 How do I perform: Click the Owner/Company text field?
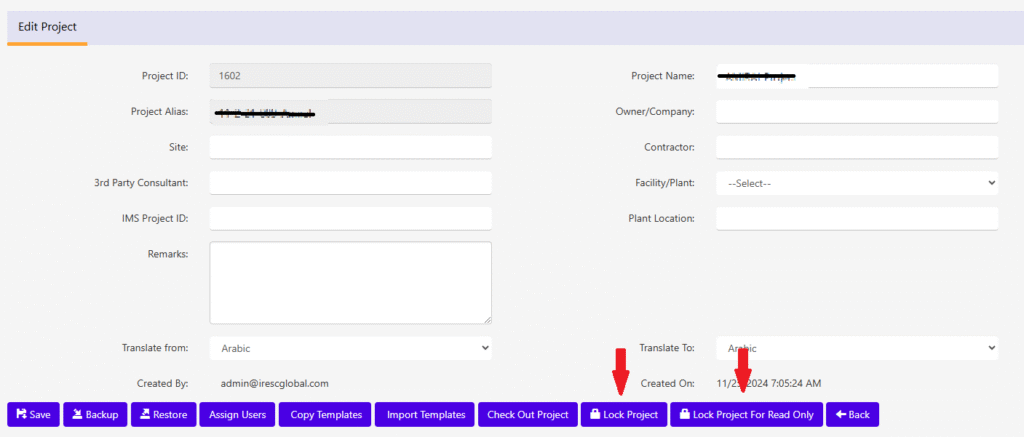856,111
